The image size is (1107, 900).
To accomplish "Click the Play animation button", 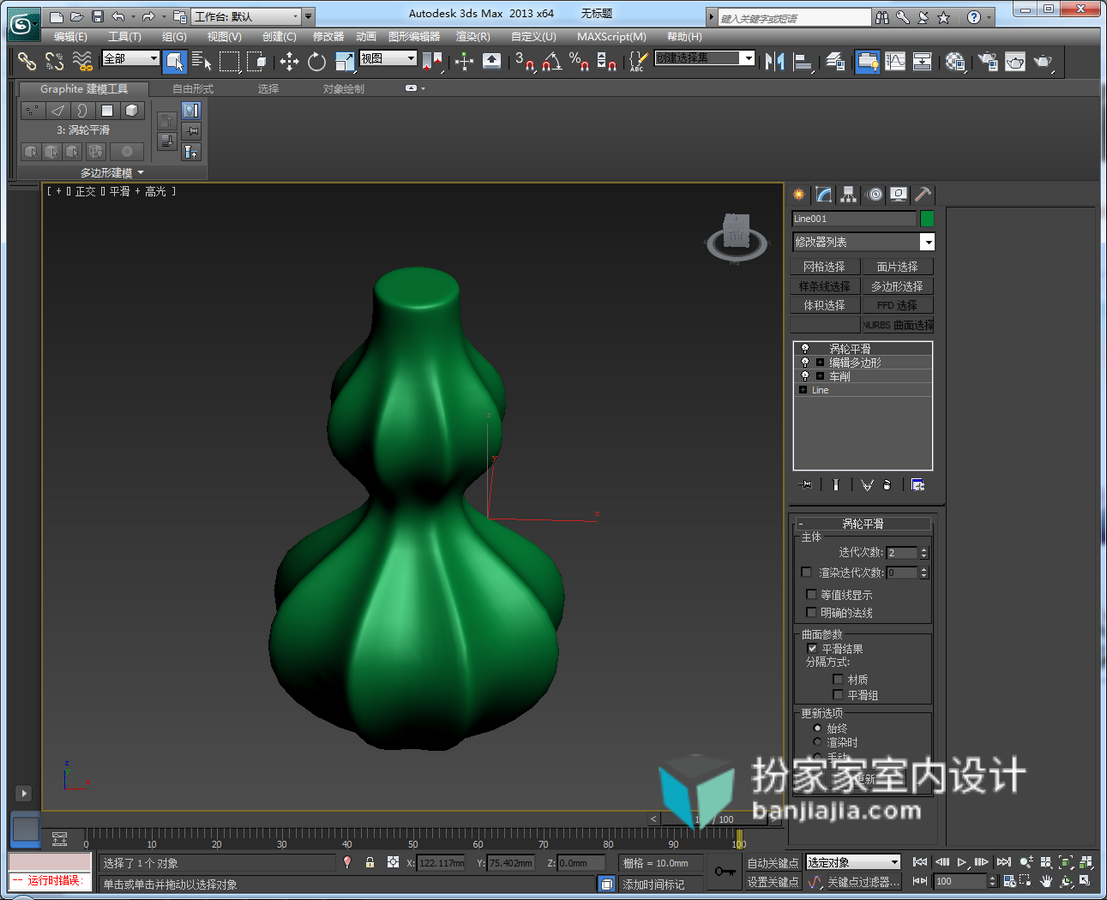I will 962,862.
